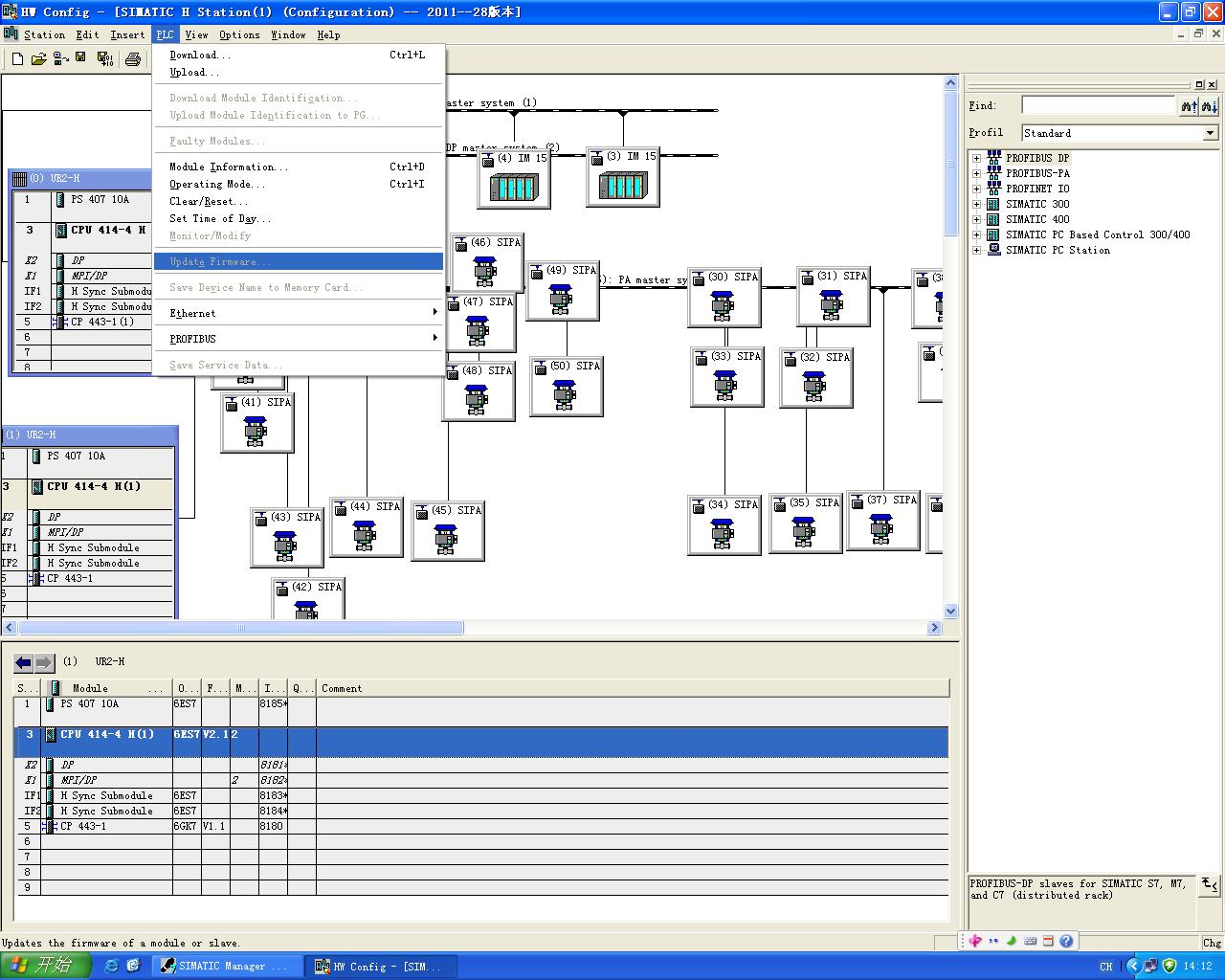Click the Save toolbar icon
The width and height of the screenshot is (1225, 980).
pos(80,59)
